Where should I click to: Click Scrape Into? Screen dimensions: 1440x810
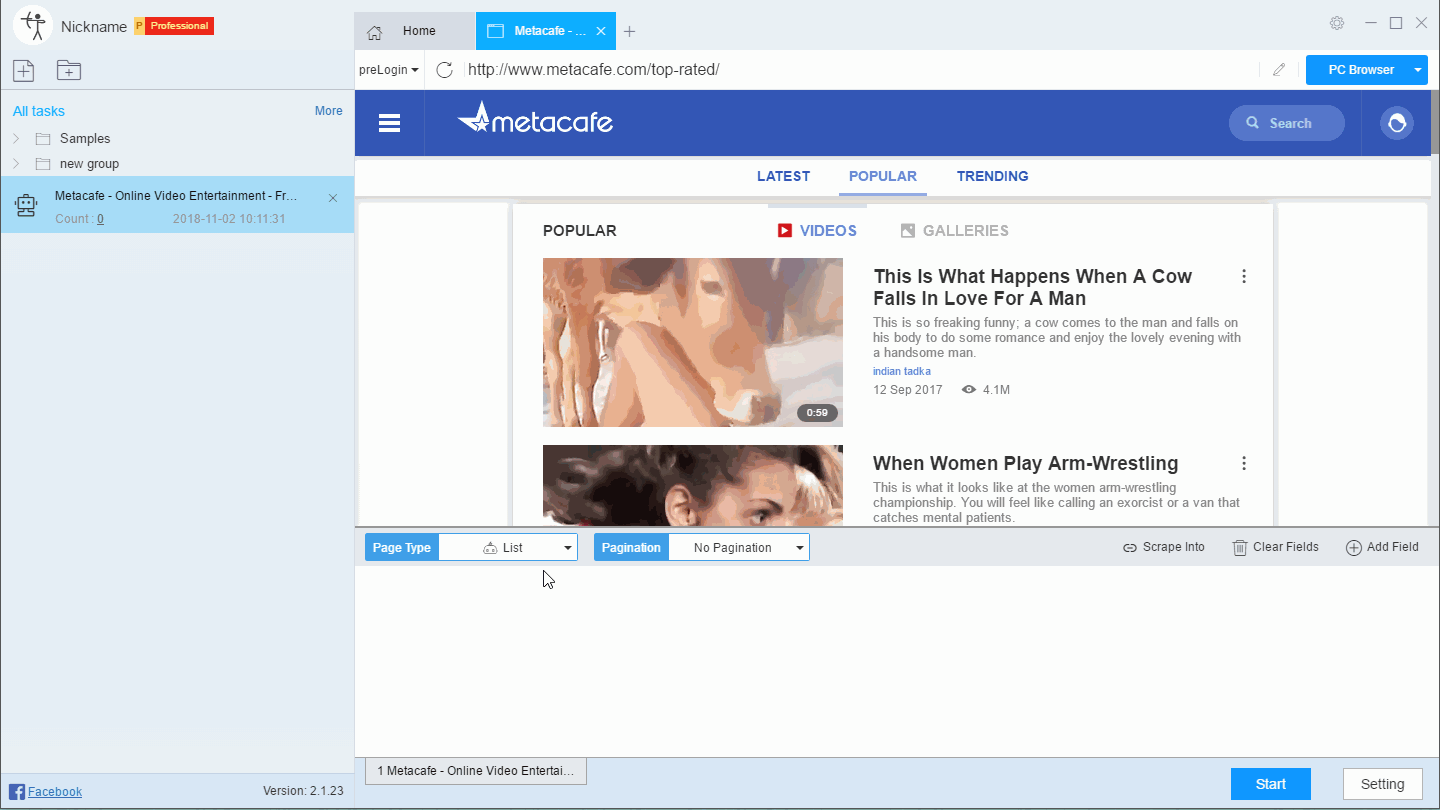1163,547
